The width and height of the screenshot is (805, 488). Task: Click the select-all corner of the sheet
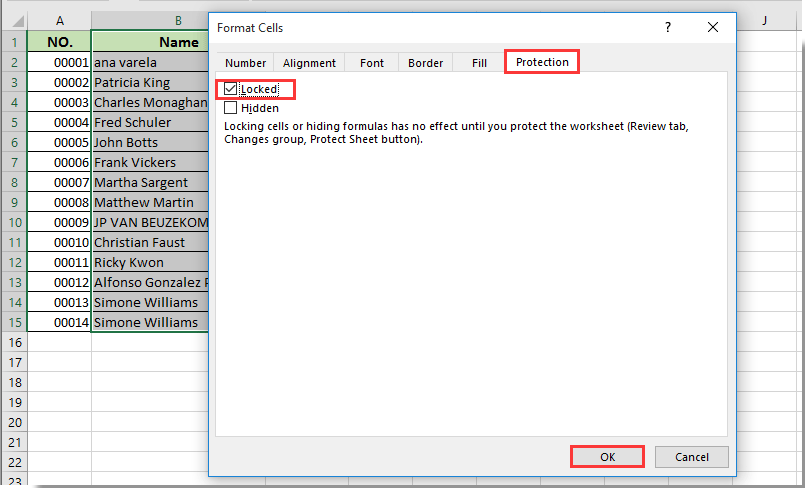[x=14, y=21]
